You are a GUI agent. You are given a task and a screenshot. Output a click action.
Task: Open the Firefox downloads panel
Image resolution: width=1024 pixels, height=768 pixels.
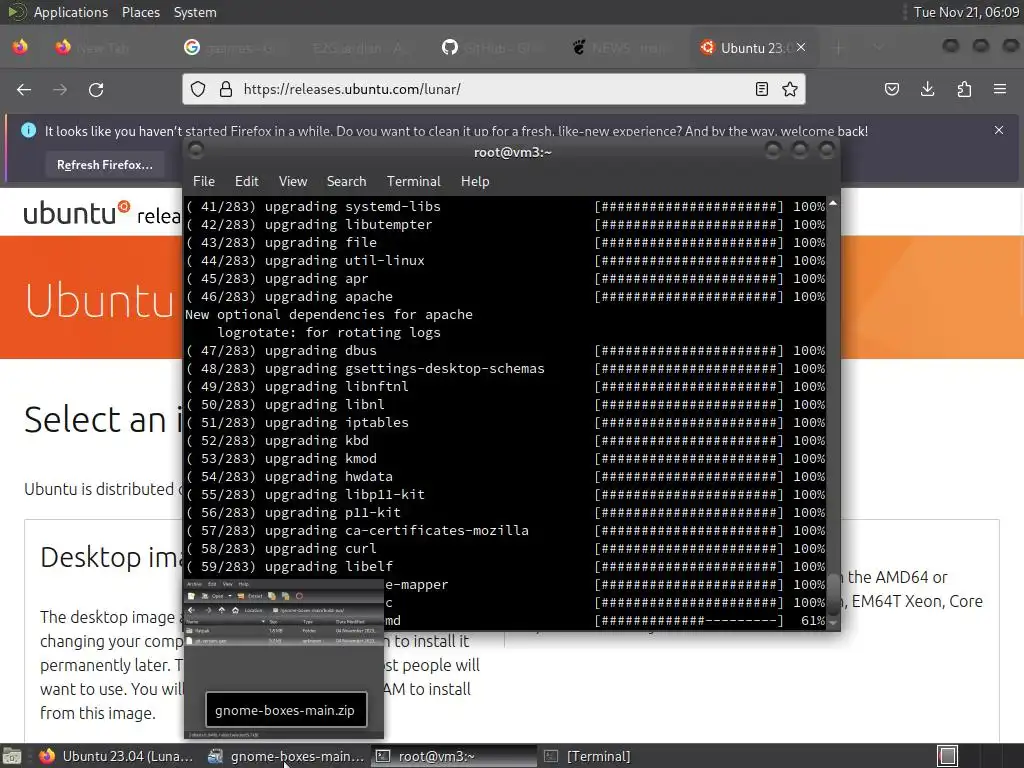(x=927, y=89)
